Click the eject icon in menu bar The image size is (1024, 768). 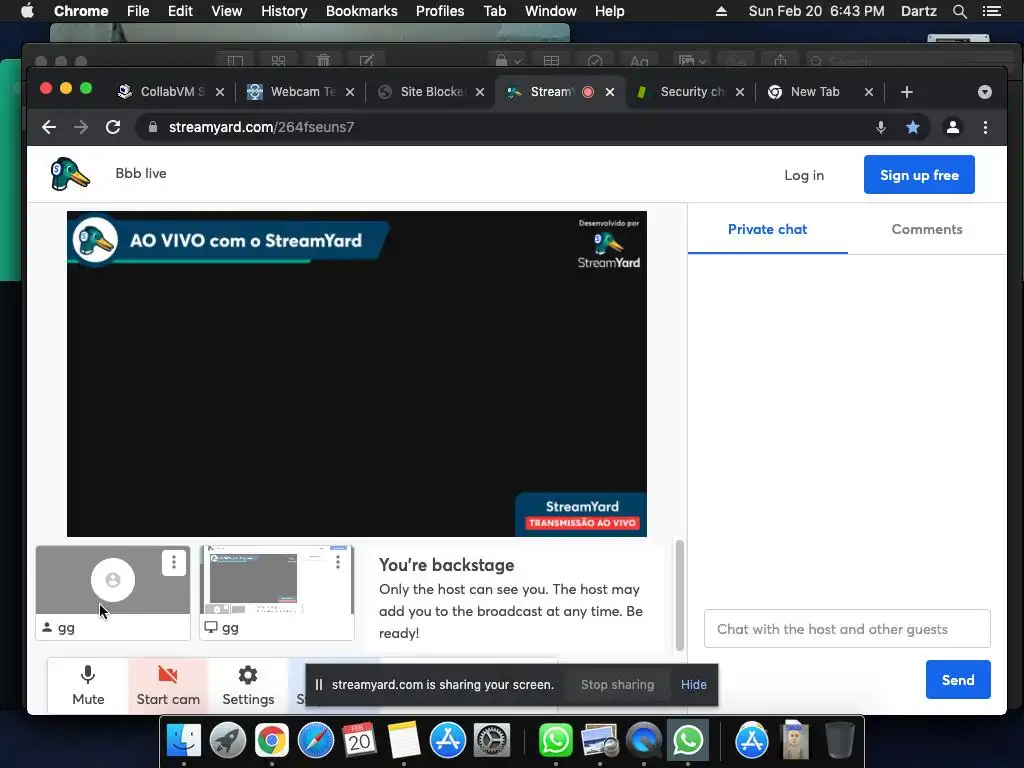tap(721, 11)
